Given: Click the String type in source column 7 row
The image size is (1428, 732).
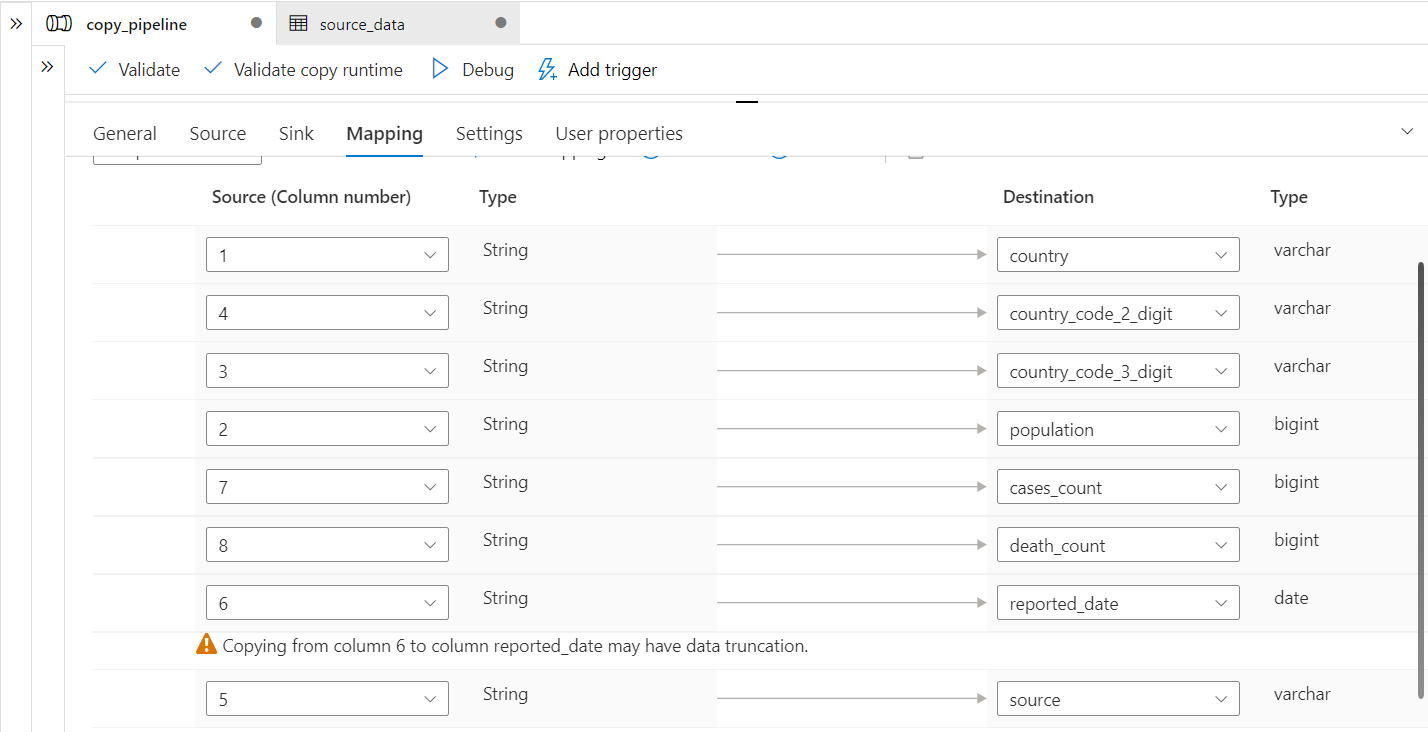Looking at the screenshot, I should (x=505, y=482).
